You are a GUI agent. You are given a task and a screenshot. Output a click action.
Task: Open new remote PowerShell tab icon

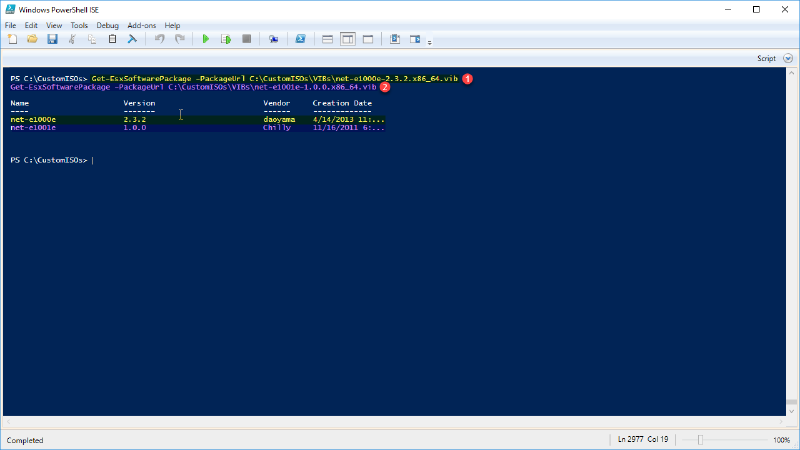coord(273,39)
